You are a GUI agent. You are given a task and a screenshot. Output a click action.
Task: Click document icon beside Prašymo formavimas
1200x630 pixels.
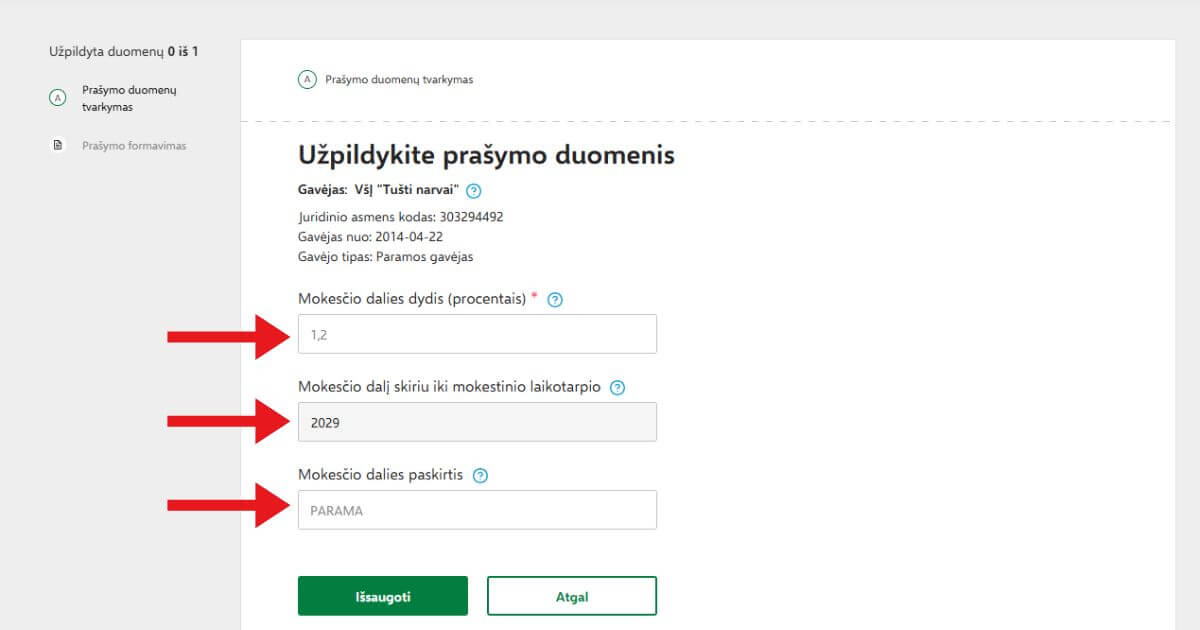(x=57, y=146)
